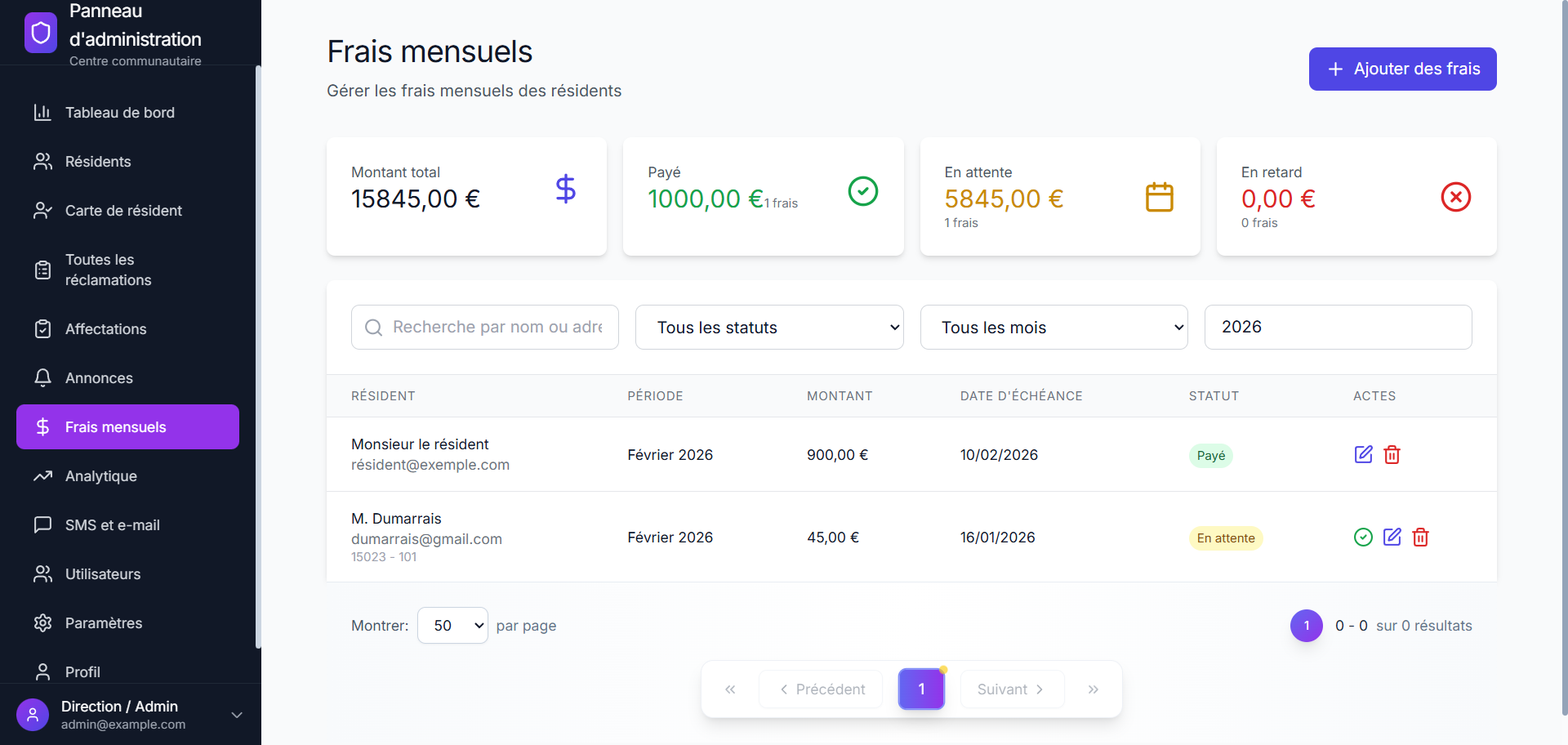Open Tableau de bord in sidebar
The image size is (1568, 745).
(119, 113)
